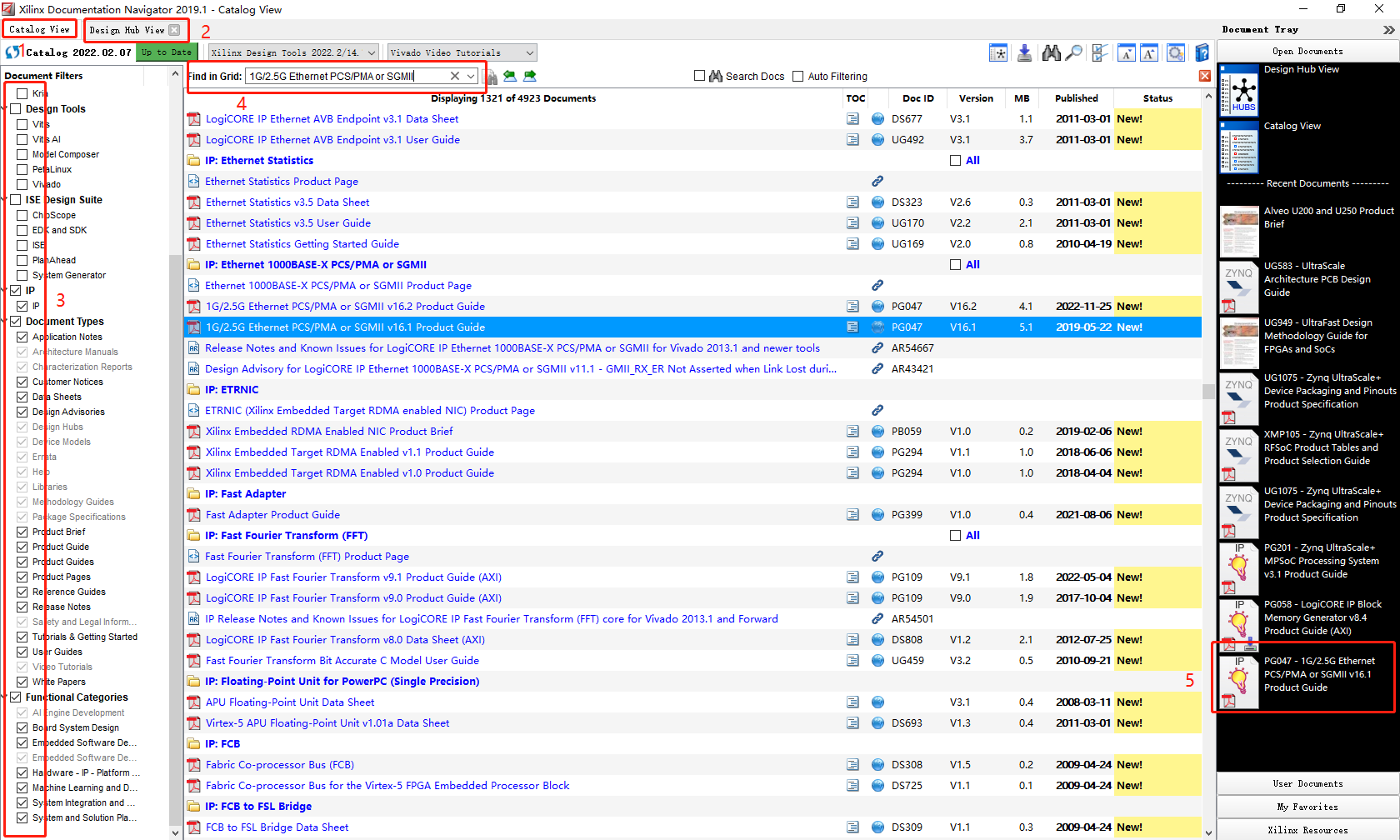Screen dimensions: 1400x840
Task: Click the download documents icon
Action: [1024, 53]
